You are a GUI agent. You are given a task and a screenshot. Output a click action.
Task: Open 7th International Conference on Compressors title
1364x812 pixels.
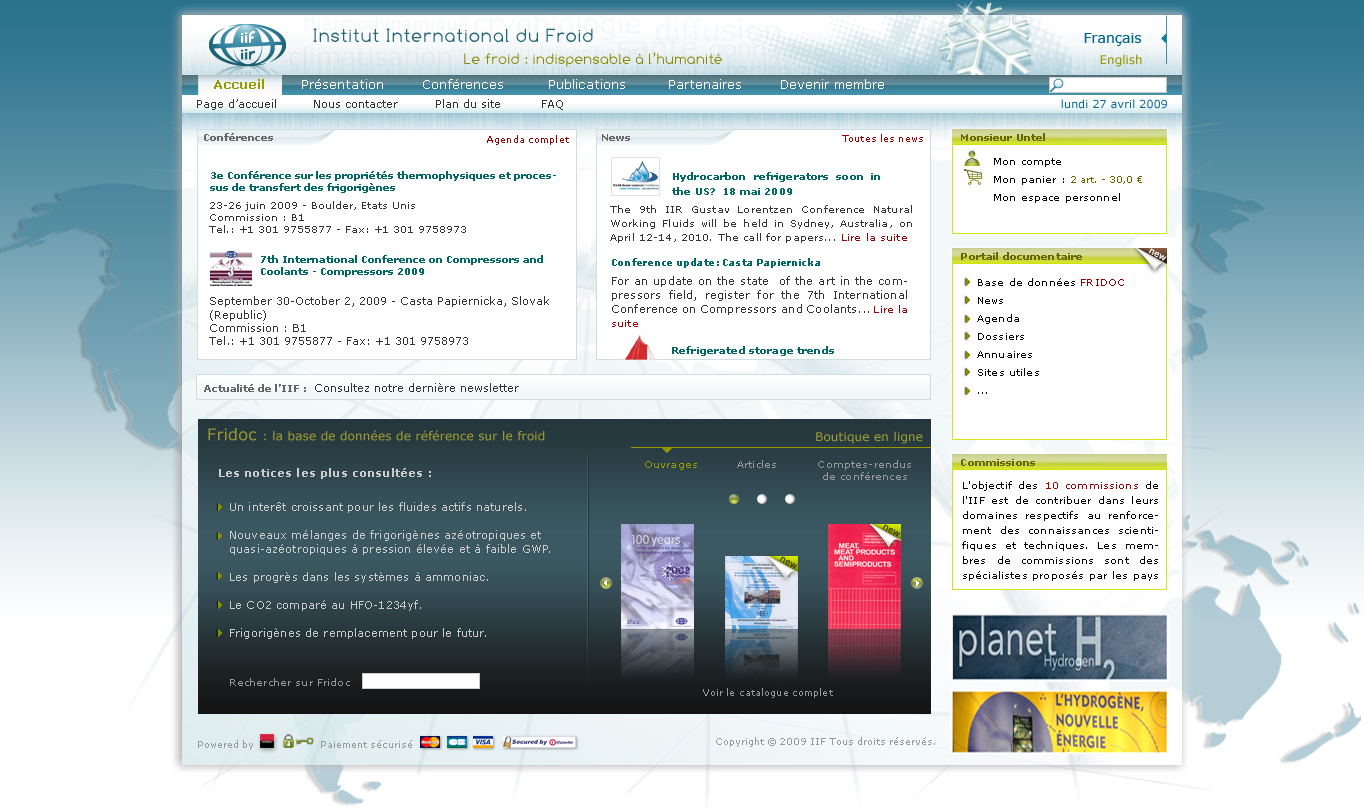pyautogui.click(x=402, y=265)
